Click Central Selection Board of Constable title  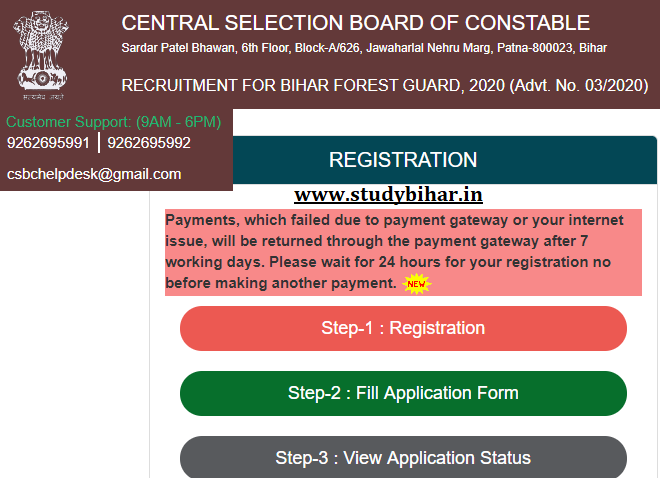[x=356, y=23]
